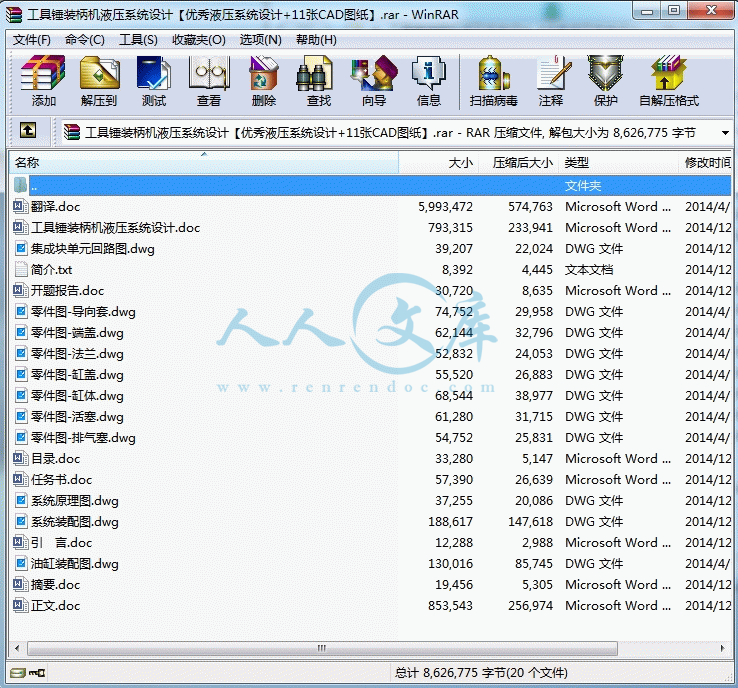Screen dimensions: 738x688
Task: Click the 文件夹 type cell in top row
Action: pos(583,185)
